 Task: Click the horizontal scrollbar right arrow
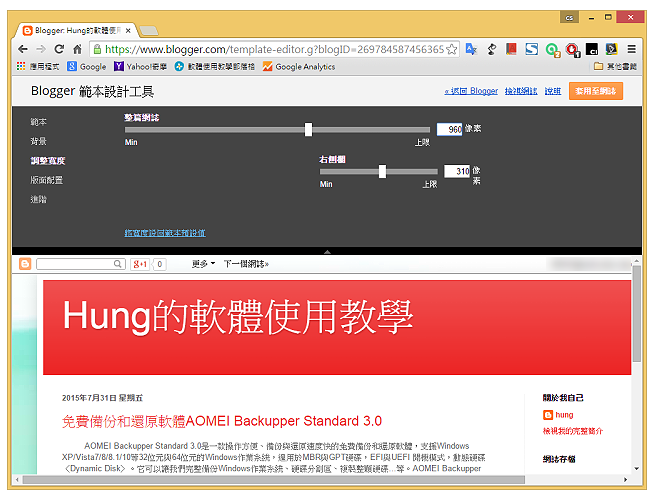626,479
